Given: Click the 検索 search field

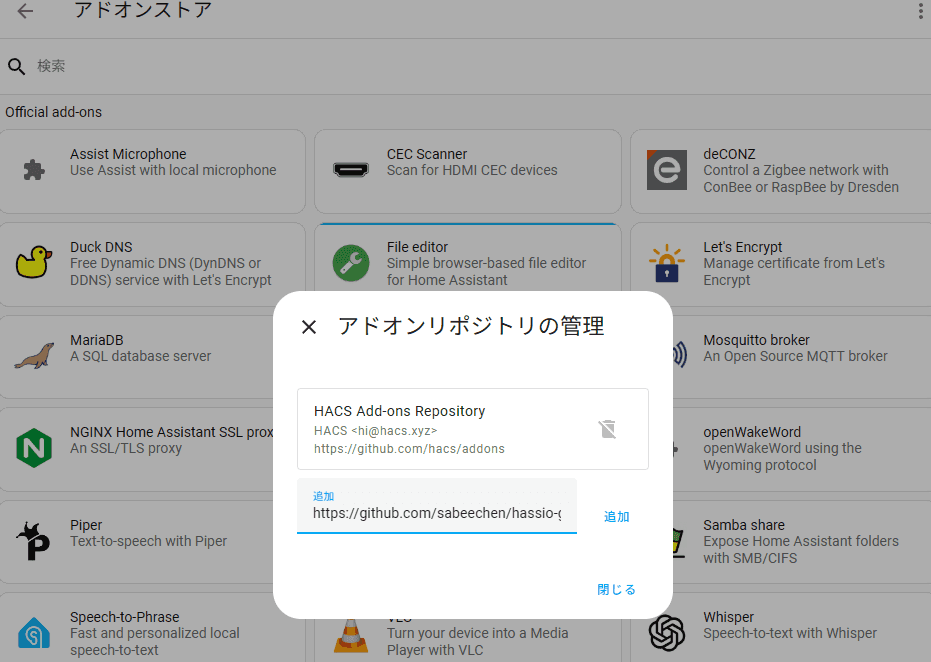Looking at the screenshot, I should click(475, 66).
